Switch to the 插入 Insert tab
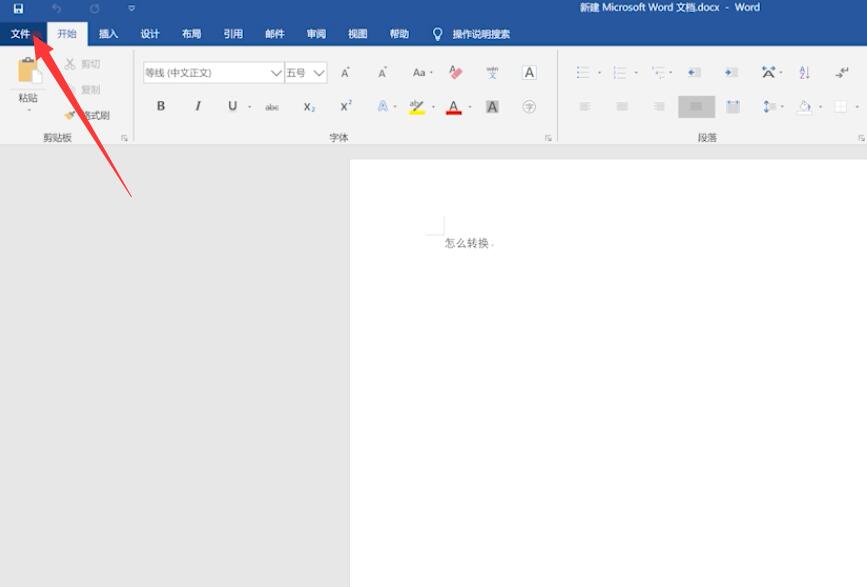 click(108, 34)
